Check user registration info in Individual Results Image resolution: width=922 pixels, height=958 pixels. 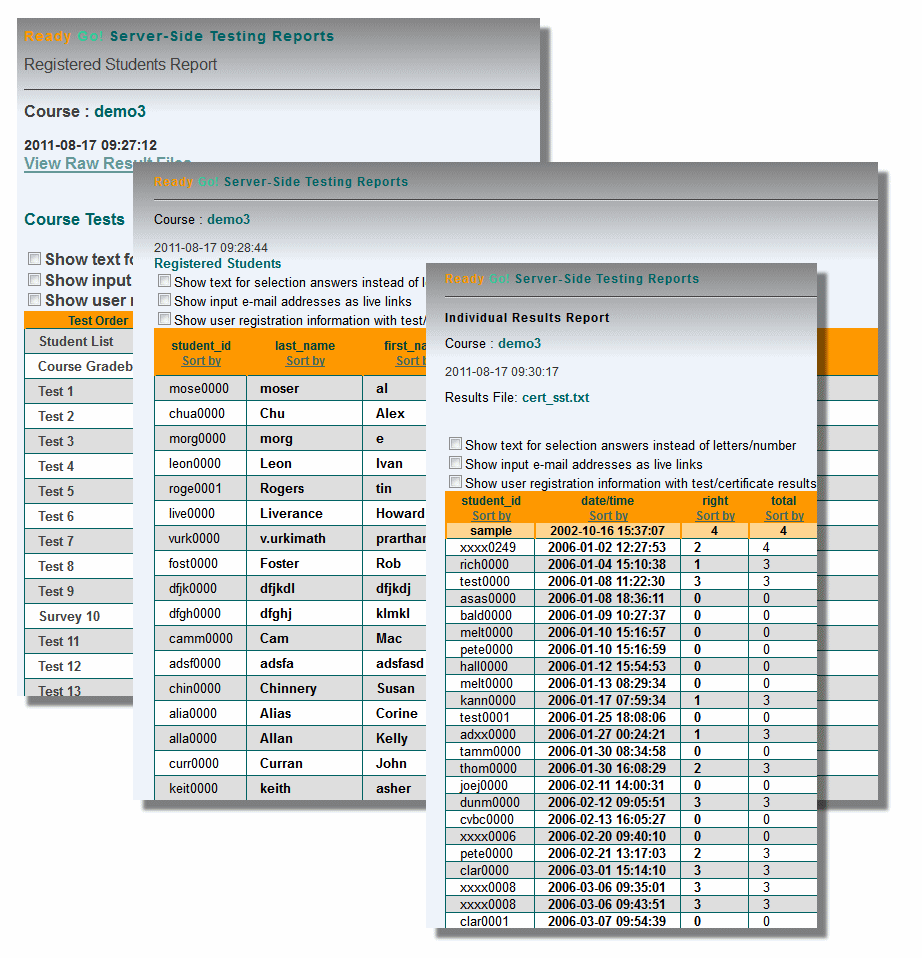[455, 482]
